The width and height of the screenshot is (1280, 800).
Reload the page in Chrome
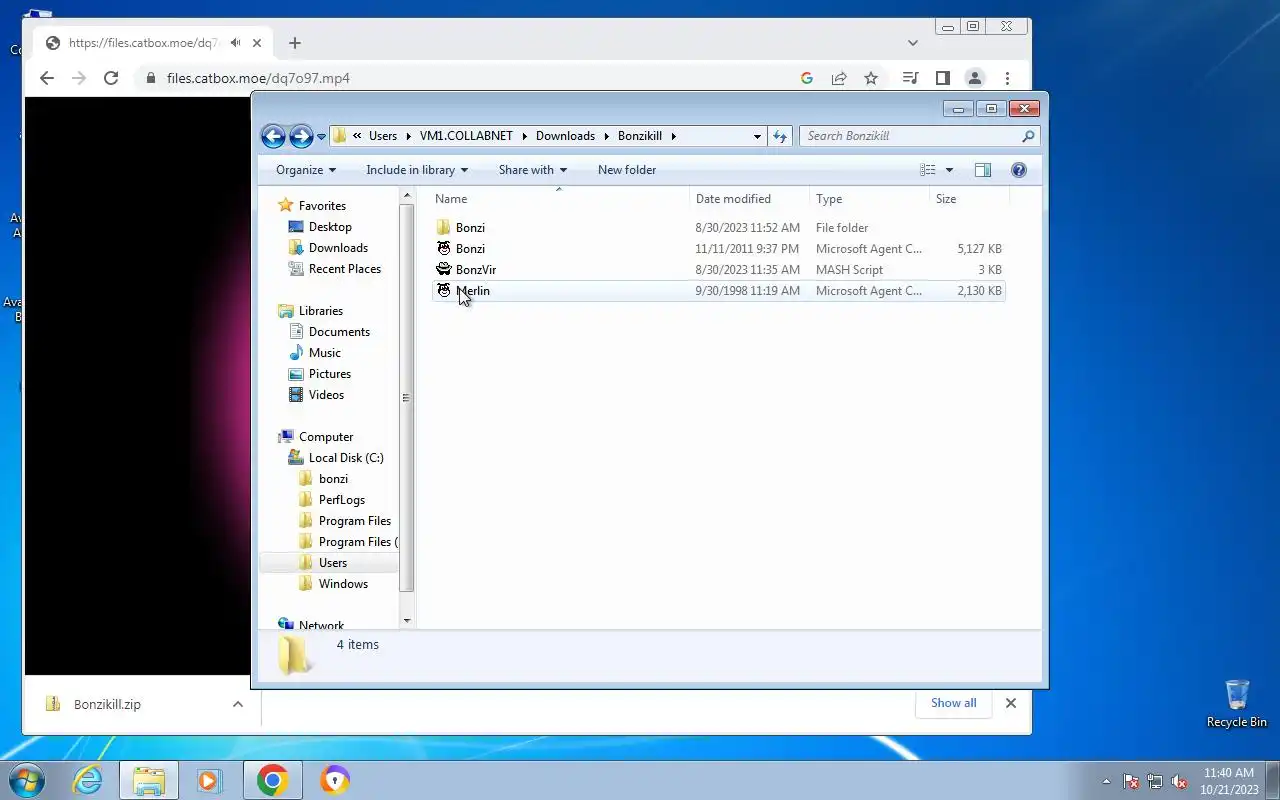111,78
